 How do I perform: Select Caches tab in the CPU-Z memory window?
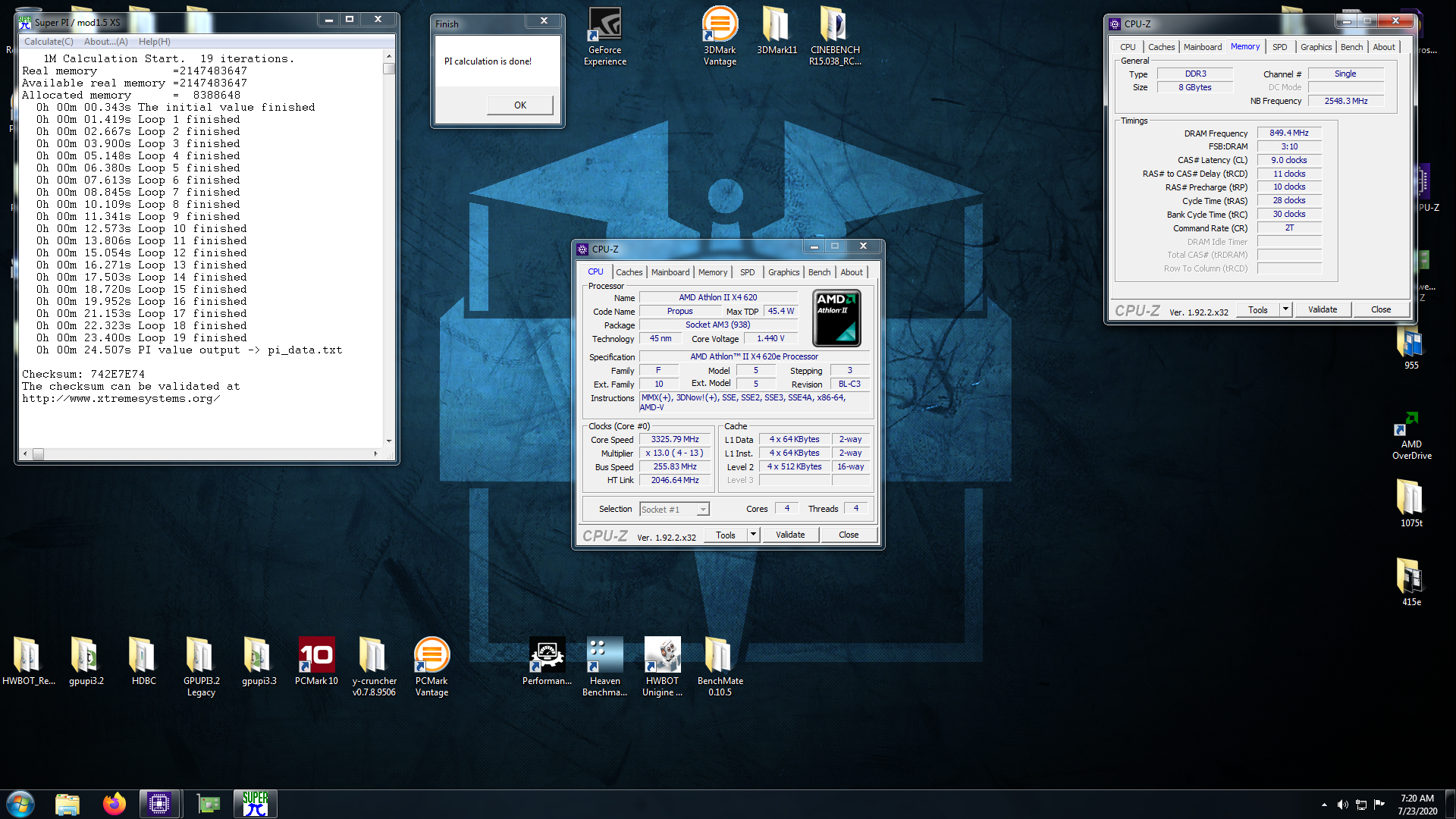(x=1161, y=47)
